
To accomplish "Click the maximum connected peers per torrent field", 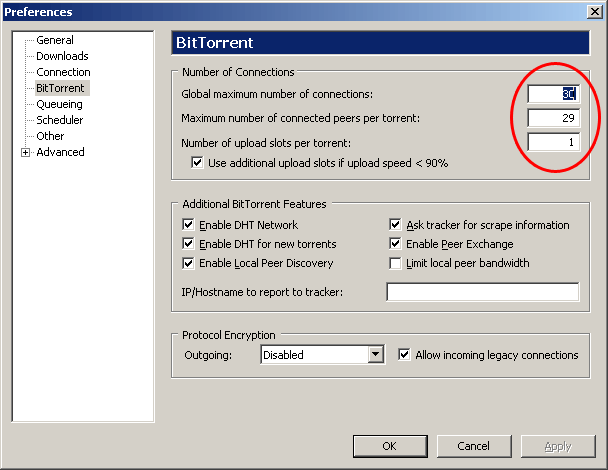I will [553, 118].
